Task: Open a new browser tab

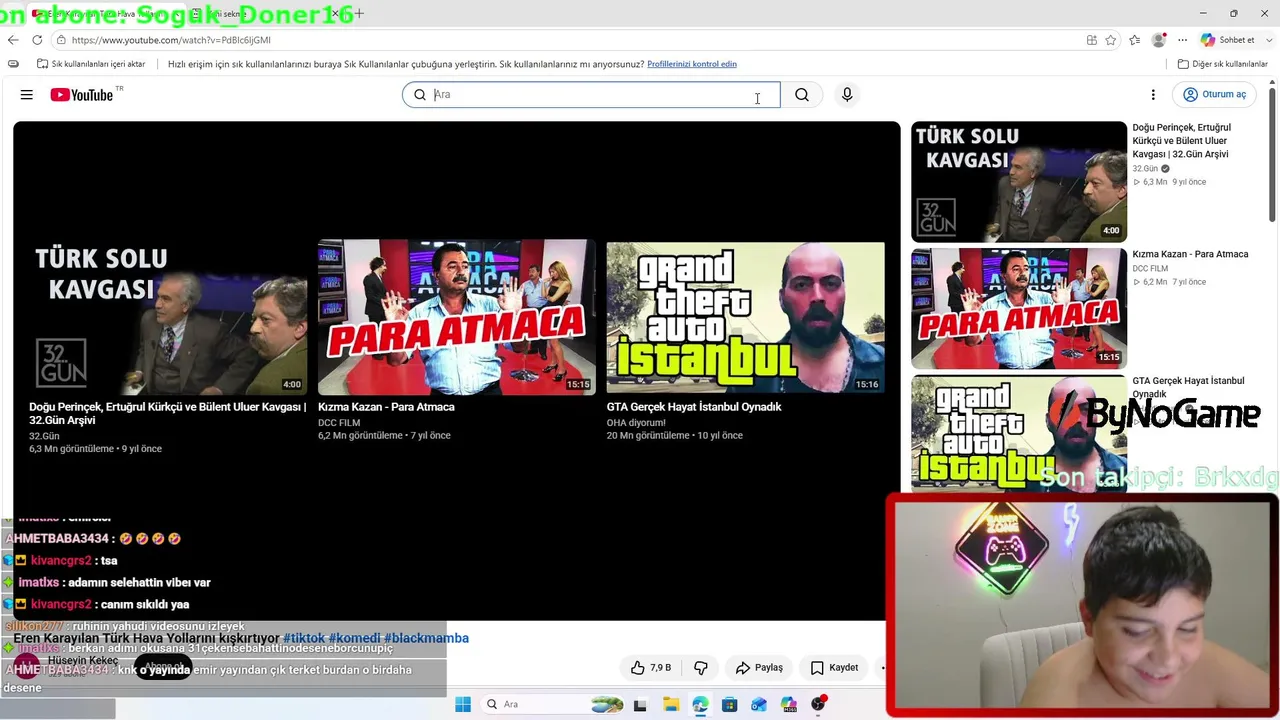Action: click(359, 13)
